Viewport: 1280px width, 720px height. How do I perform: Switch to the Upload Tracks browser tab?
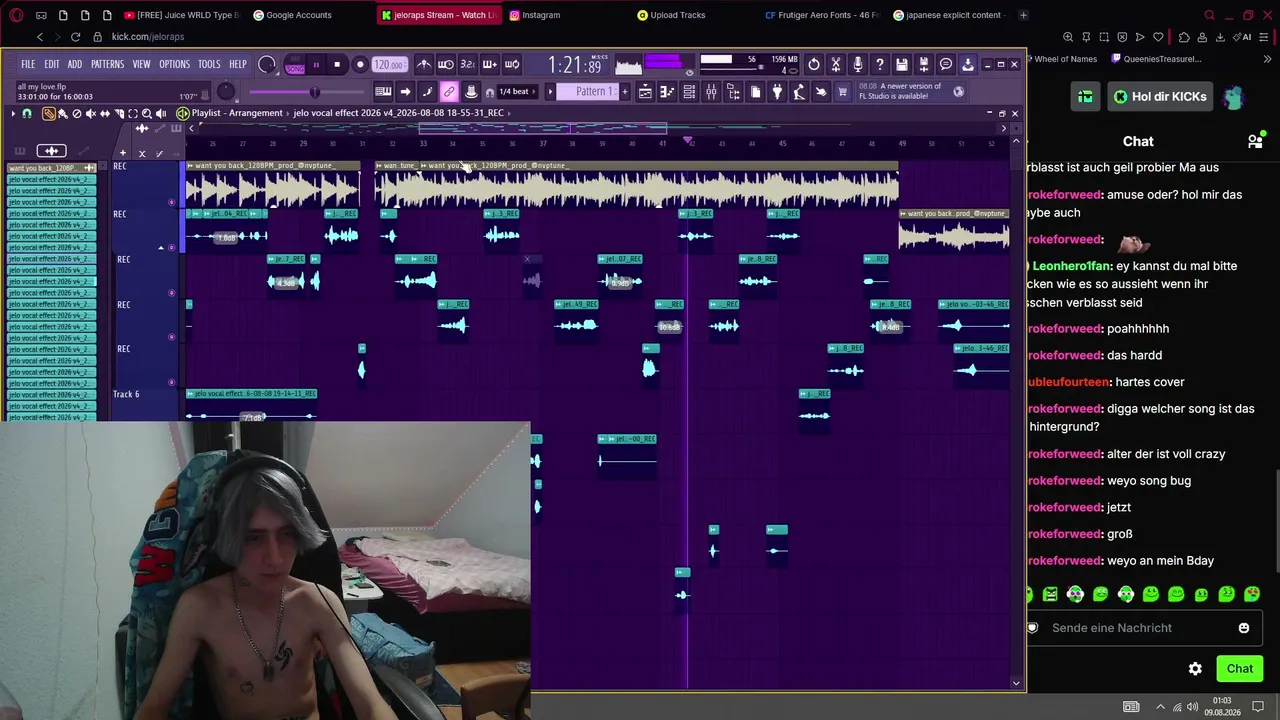678,15
